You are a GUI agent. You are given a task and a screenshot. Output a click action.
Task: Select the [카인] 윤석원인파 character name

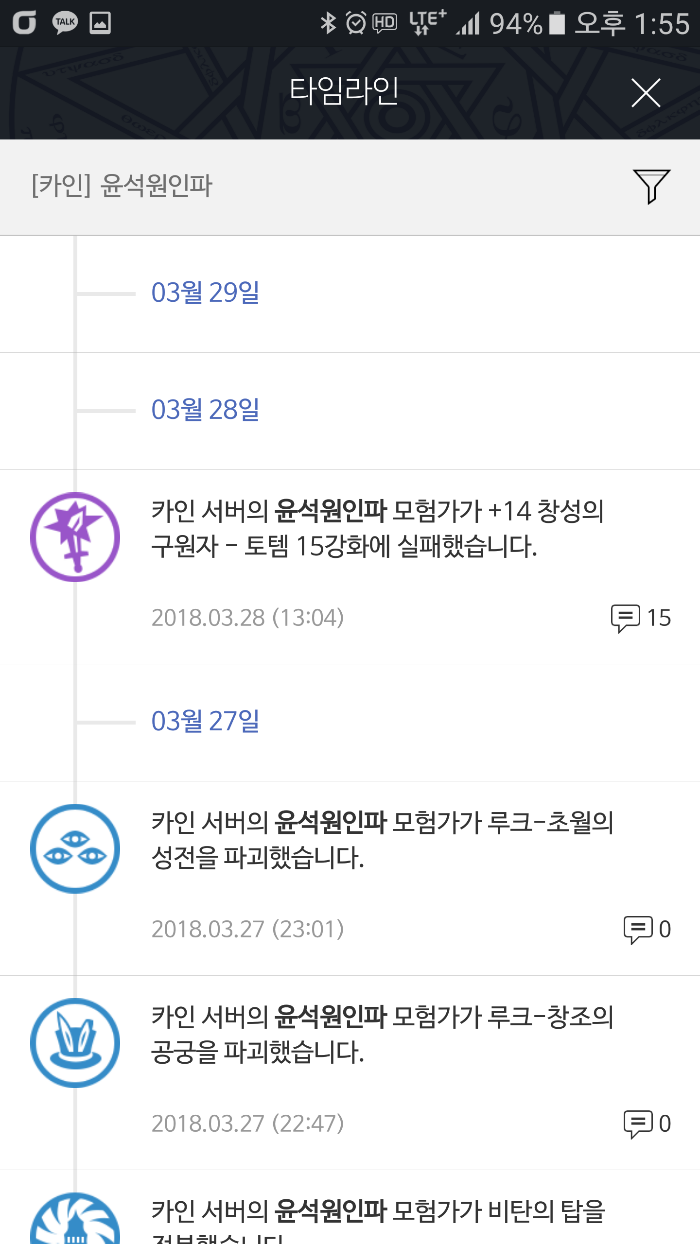point(122,186)
